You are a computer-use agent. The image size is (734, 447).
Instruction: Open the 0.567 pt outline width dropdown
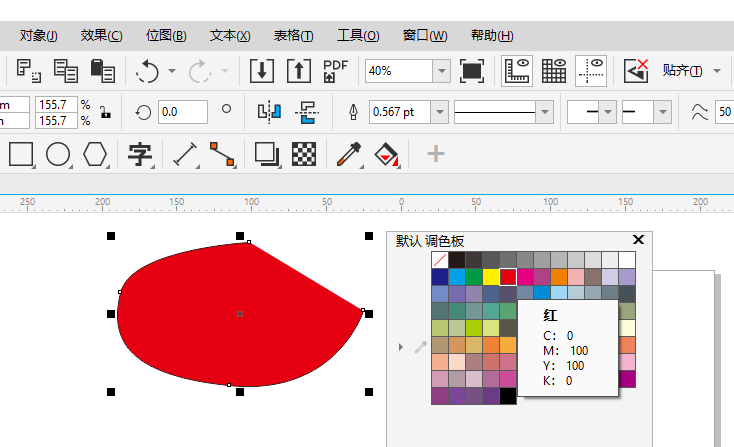(x=440, y=112)
